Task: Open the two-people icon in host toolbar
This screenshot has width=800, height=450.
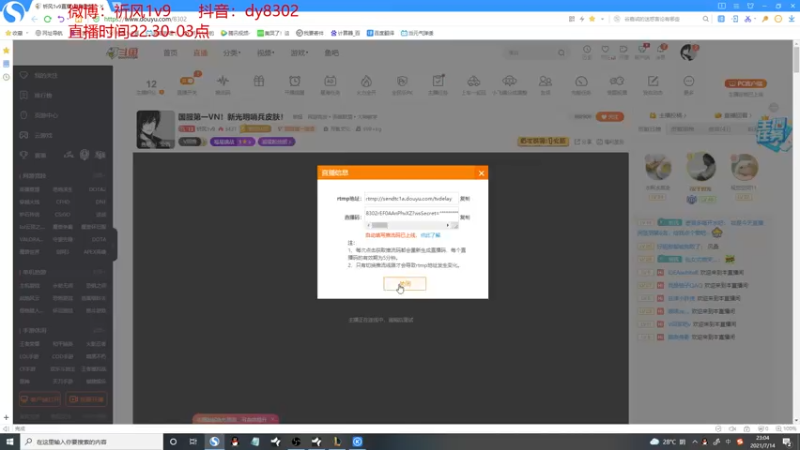Action: [x=545, y=81]
